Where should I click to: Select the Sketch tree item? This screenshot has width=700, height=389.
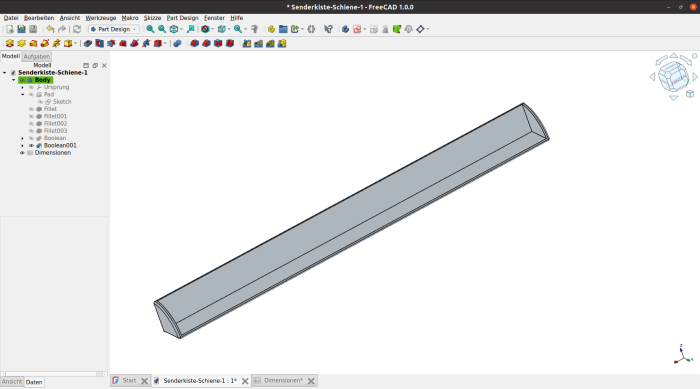[62, 102]
